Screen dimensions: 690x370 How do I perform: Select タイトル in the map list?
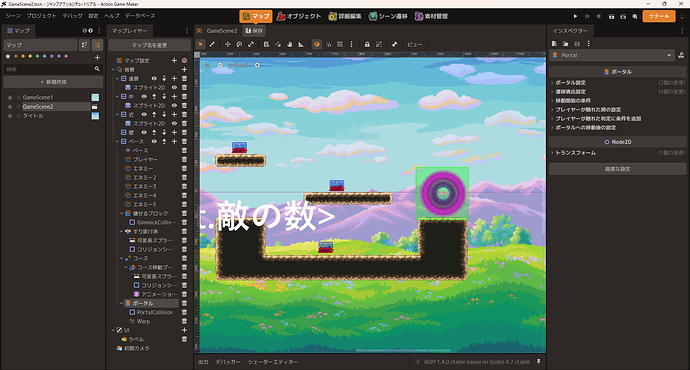33,116
